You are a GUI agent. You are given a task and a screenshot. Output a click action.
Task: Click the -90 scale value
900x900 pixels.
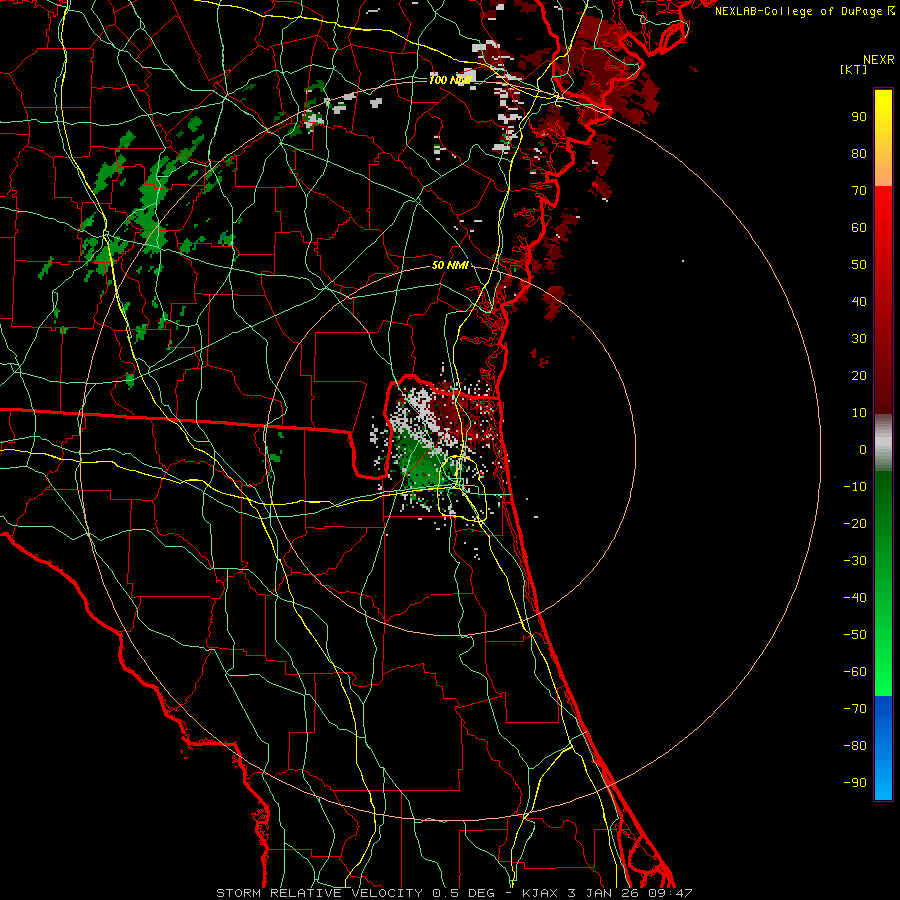pos(855,782)
